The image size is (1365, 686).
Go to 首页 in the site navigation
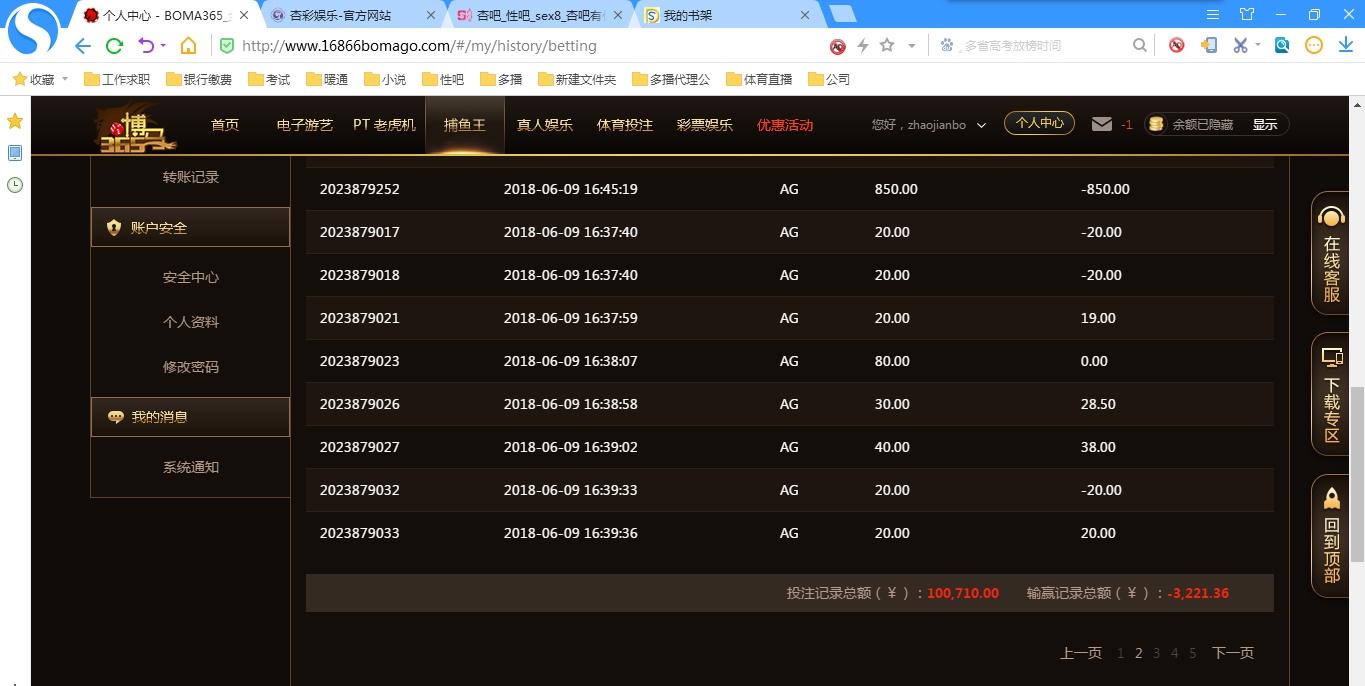tap(225, 125)
